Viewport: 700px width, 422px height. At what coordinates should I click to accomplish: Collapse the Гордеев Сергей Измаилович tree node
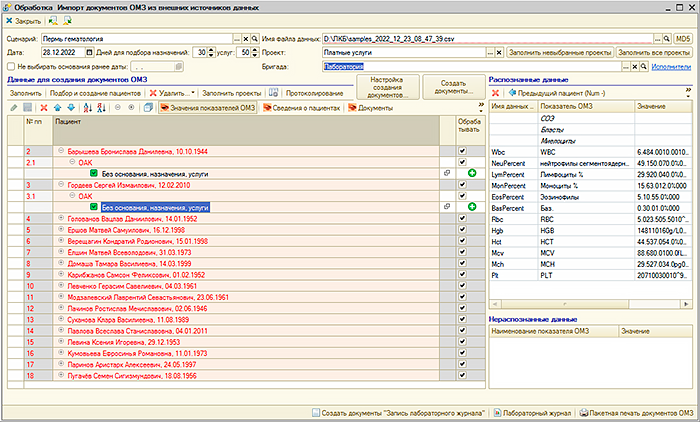pos(60,185)
